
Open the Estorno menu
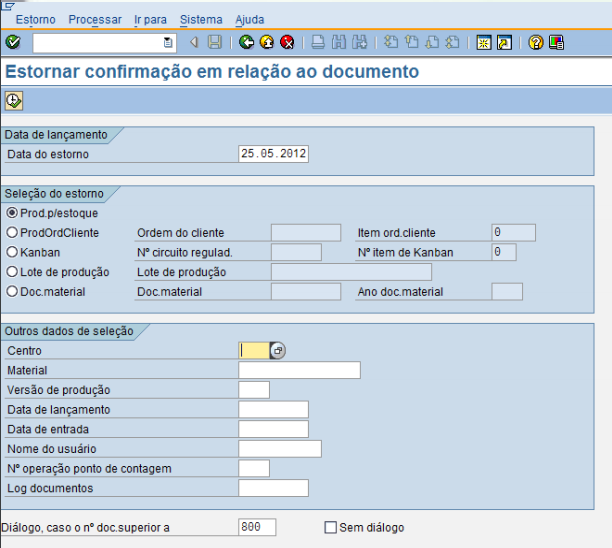(35, 19)
